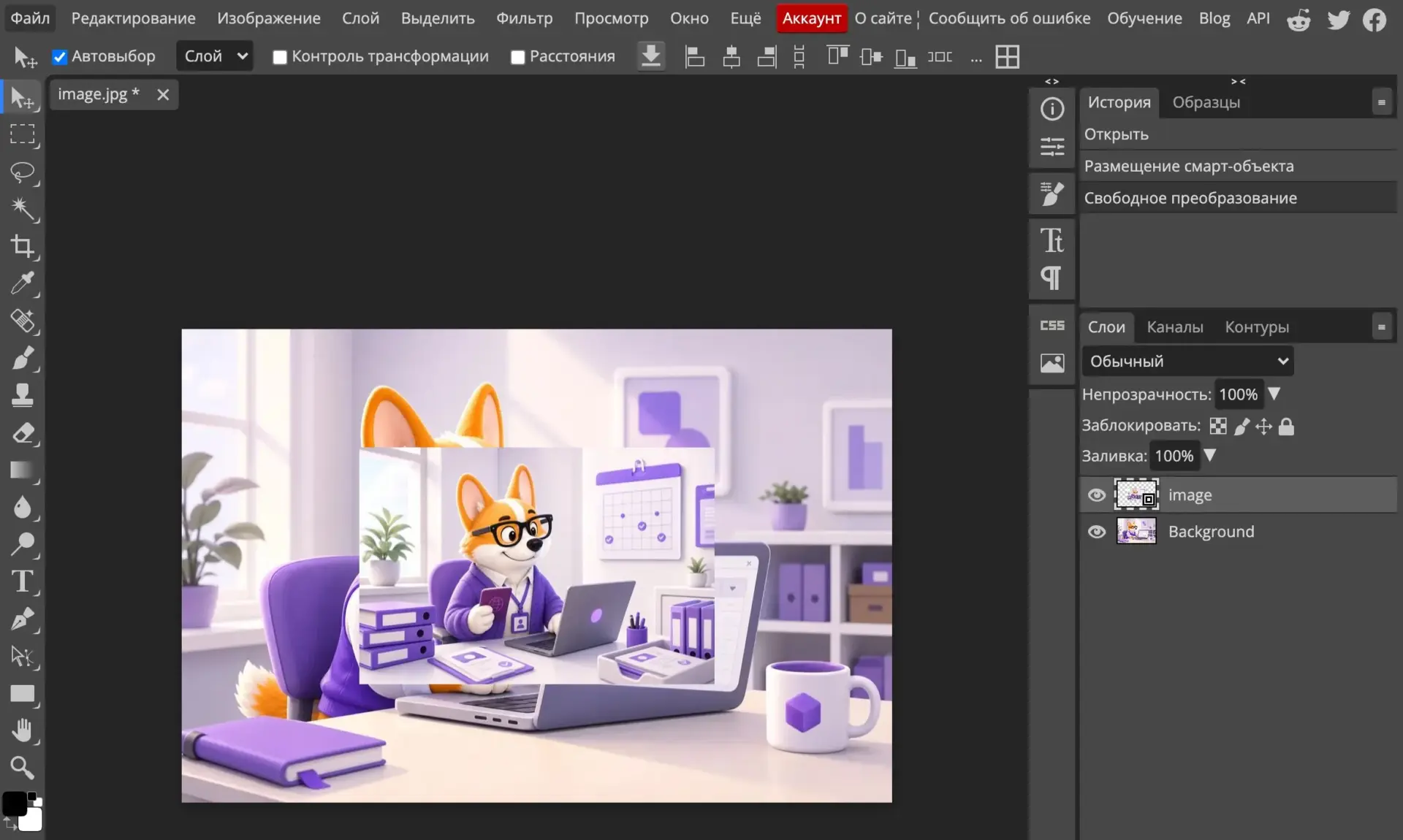Viewport: 1403px width, 840px height.
Task: Select the Eraser tool
Action: (23, 432)
